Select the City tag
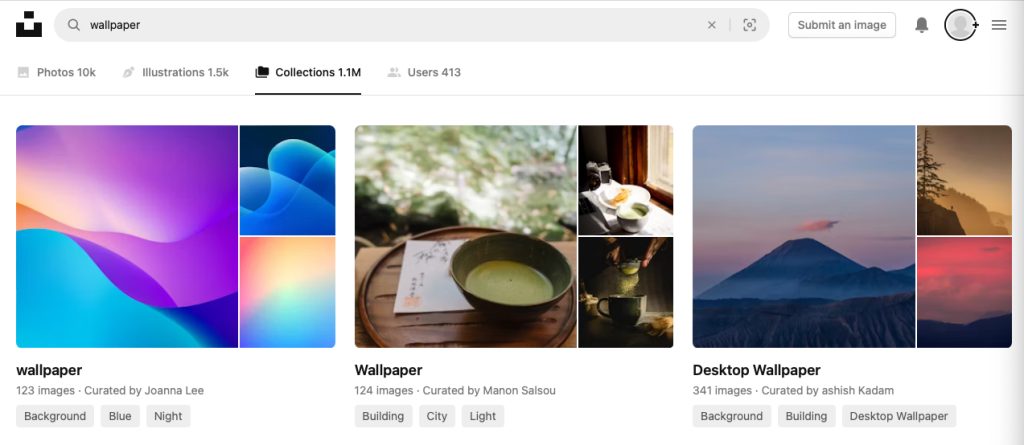 tap(437, 416)
